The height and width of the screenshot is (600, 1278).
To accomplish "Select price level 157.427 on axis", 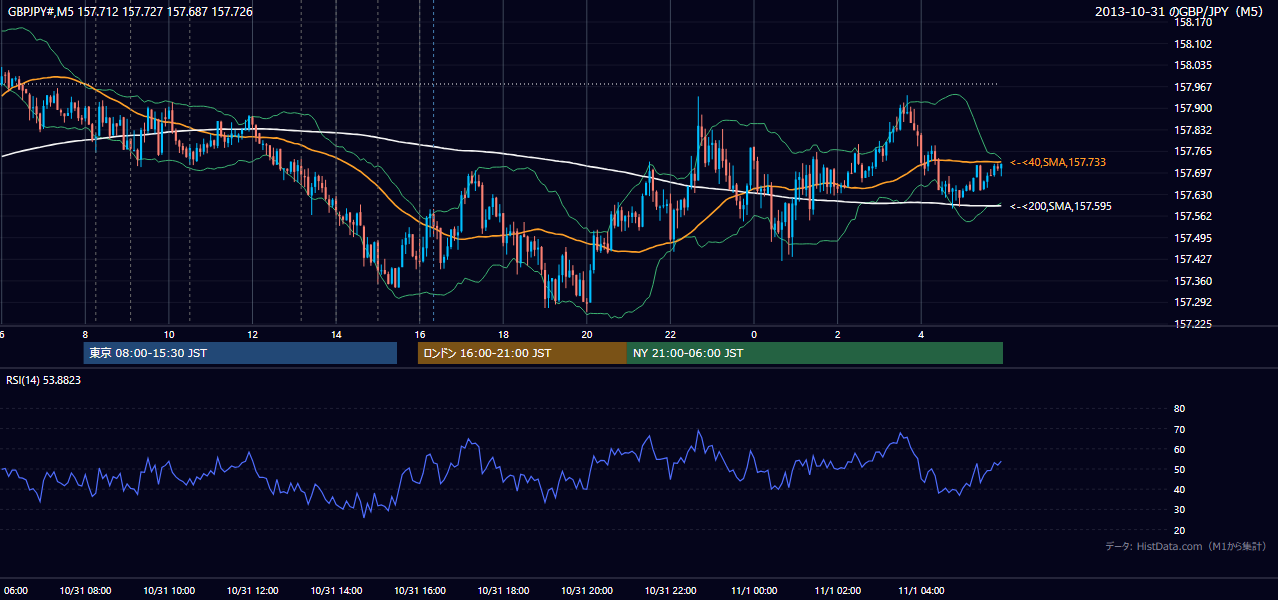I will point(1192,259).
